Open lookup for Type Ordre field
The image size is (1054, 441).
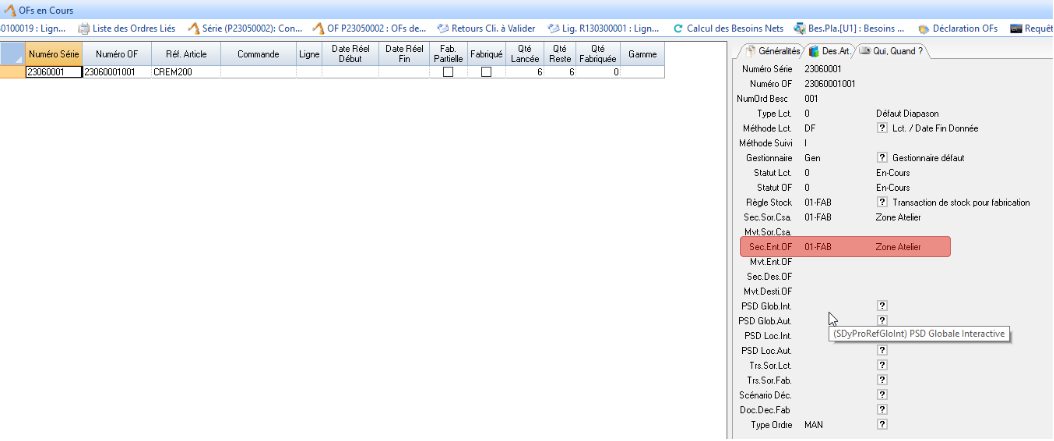tap(882, 425)
